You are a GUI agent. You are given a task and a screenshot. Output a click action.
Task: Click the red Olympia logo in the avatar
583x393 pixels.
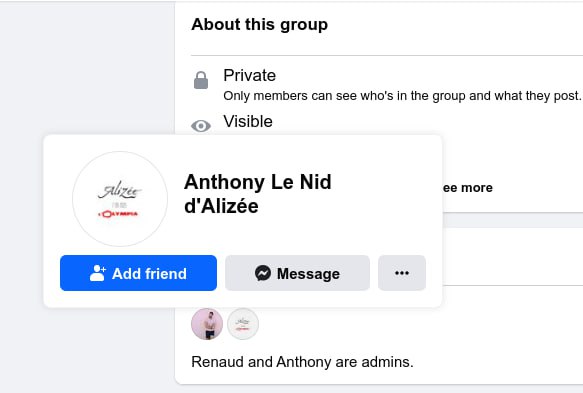point(118,214)
